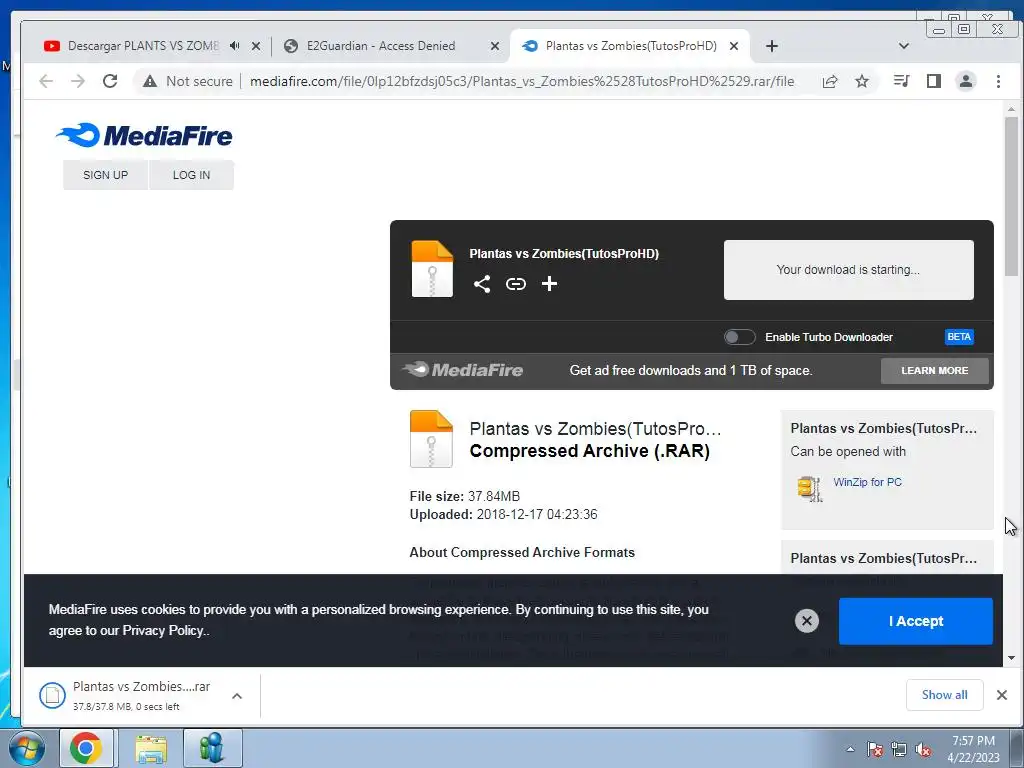This screenshot has width=1024, height=768.
Task: Switch to the Descargar PLANTS VS ZOMB tab
Action: [143, 46]
